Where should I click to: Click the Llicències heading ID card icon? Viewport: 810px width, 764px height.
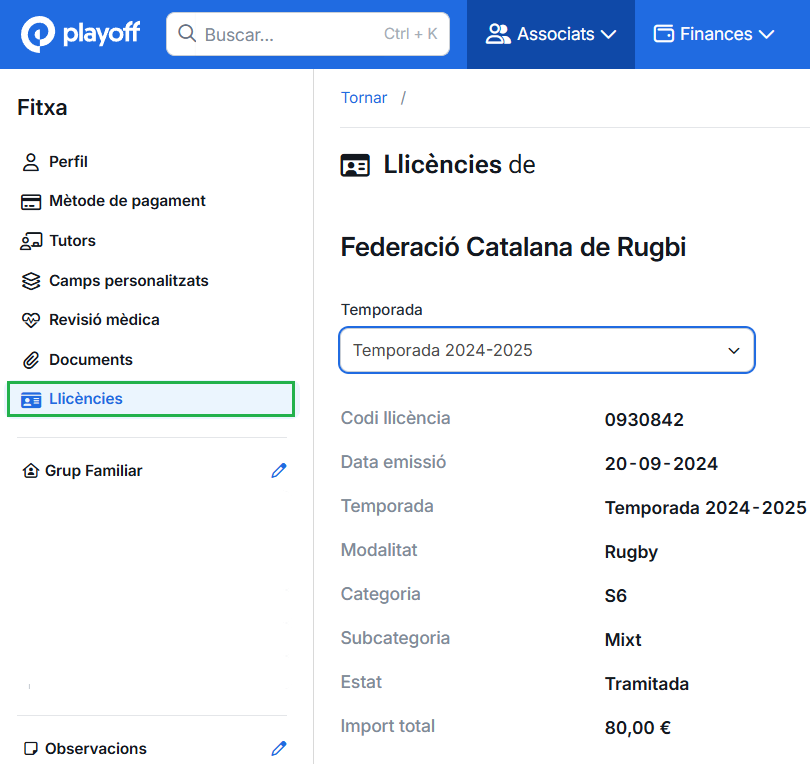[355, 166]
